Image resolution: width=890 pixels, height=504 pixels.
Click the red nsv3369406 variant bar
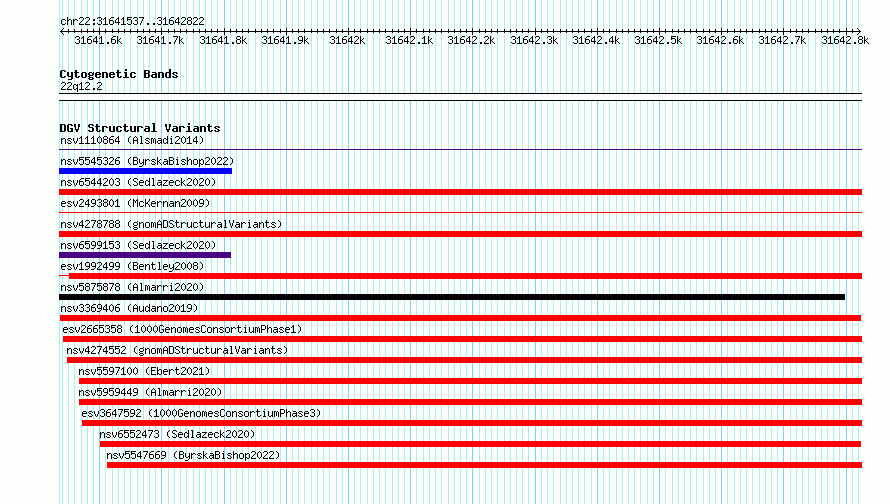tap(460, 318)
